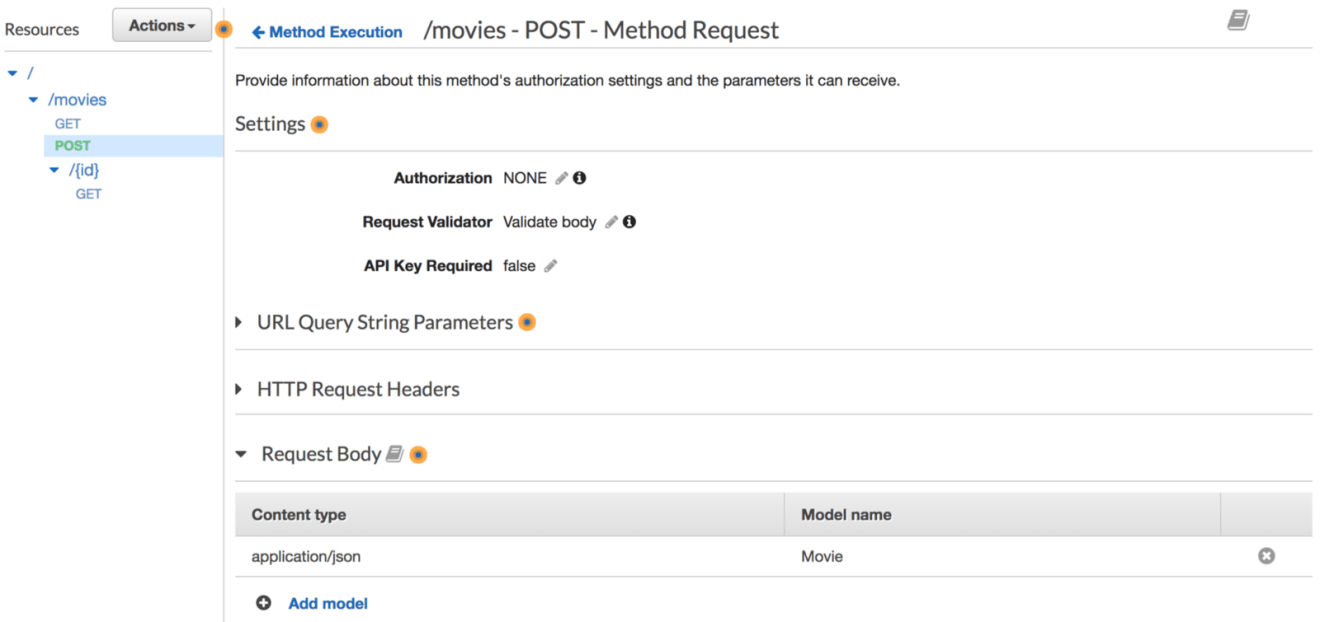Collapse the Request Body section
This screenshot has height=622, width=1320.
pyautogui.click(x=240, y=454)
